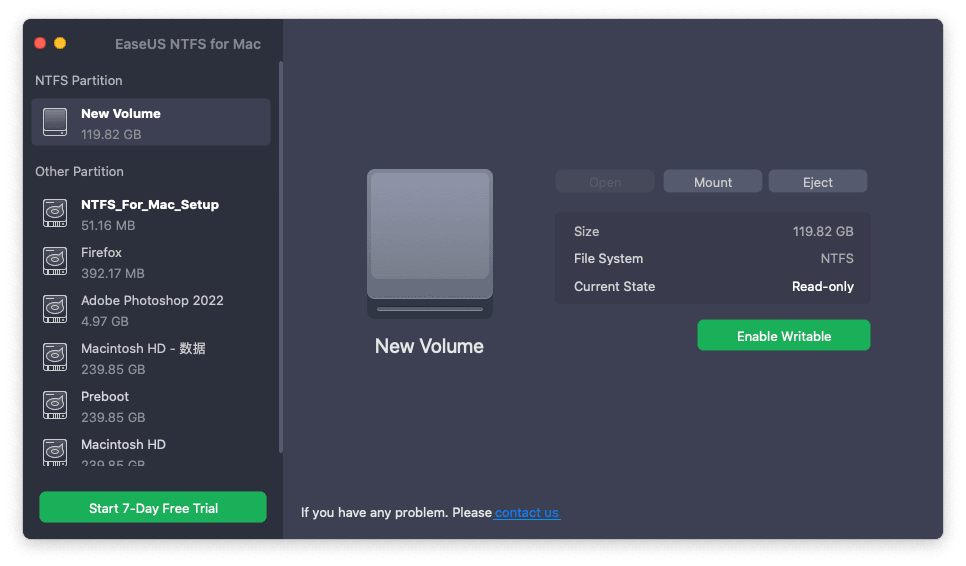Click the Other Partition section header

pos(79,172)
